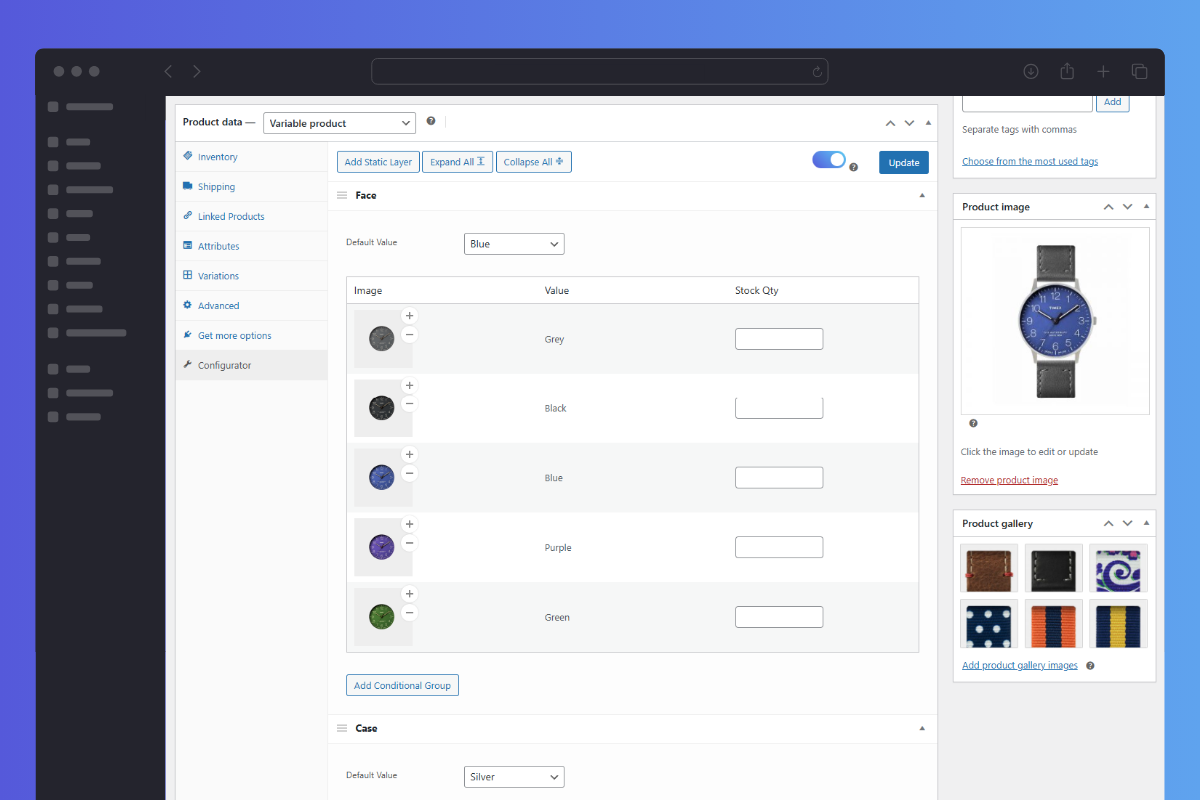The width and height of the screenshot is (1200, 800).
Task: Click minus icon beside Purple image
Action: point(409,543)
